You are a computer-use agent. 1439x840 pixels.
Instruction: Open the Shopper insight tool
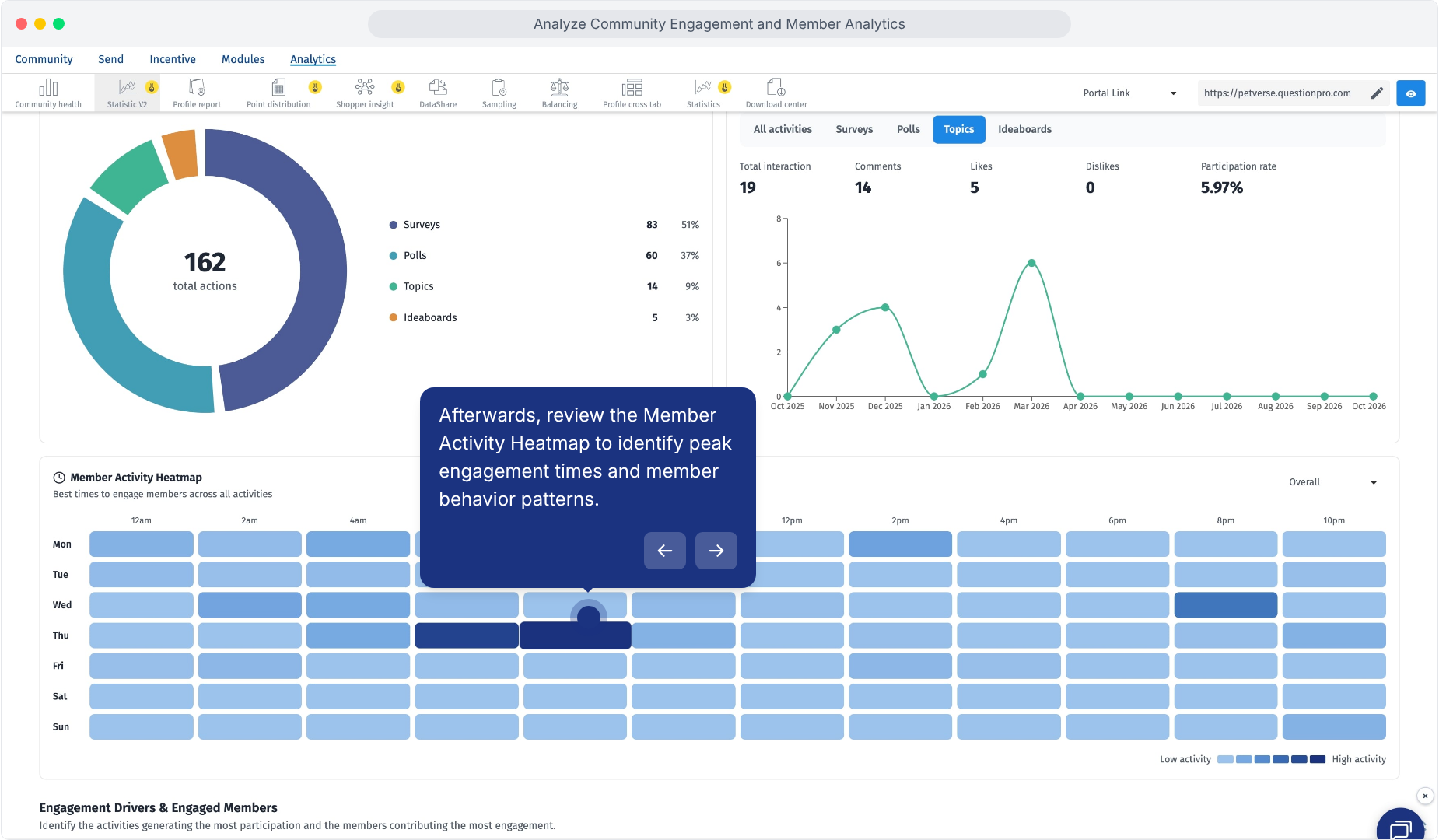365,93
